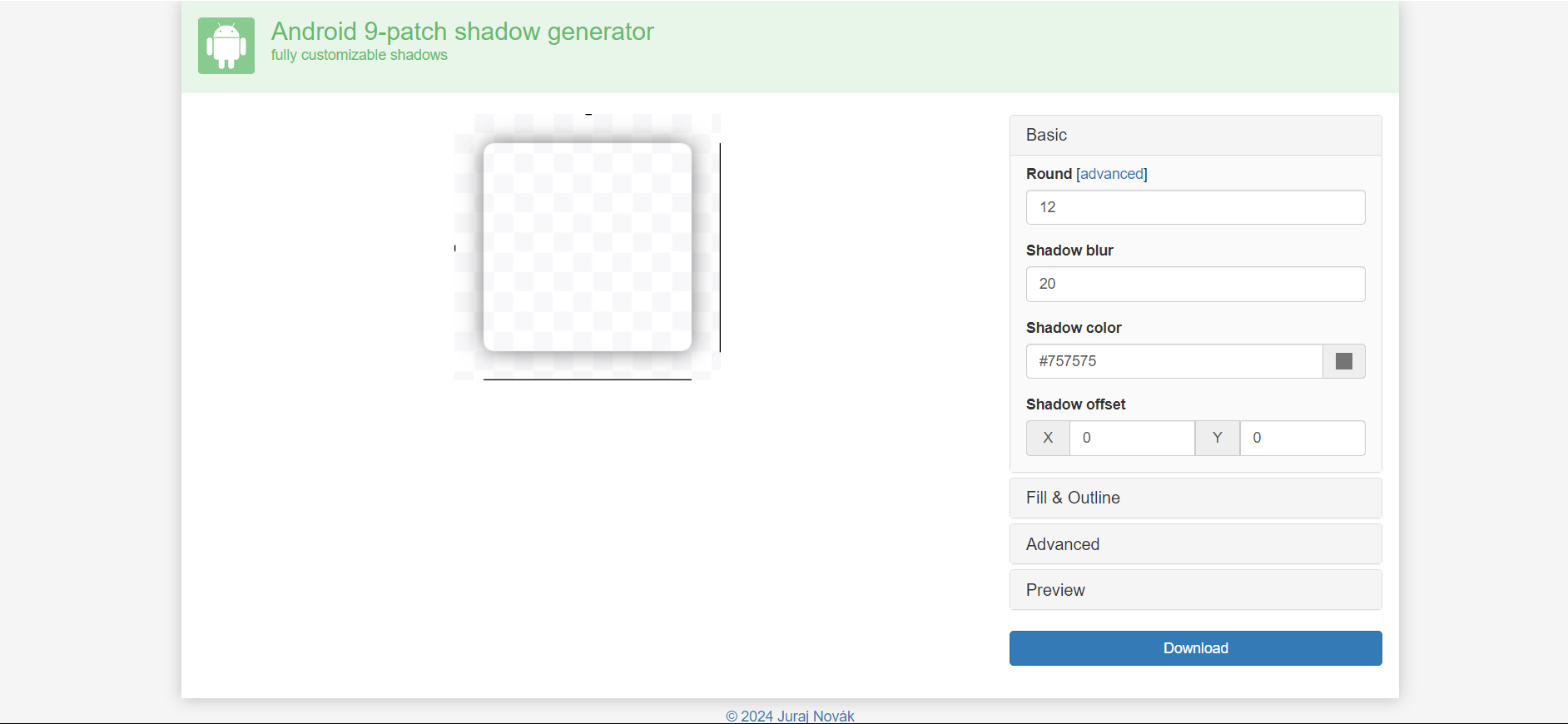Open the advanced round corners link
This screenshot has width=1568, height=724.
(x=1111, y=174)
